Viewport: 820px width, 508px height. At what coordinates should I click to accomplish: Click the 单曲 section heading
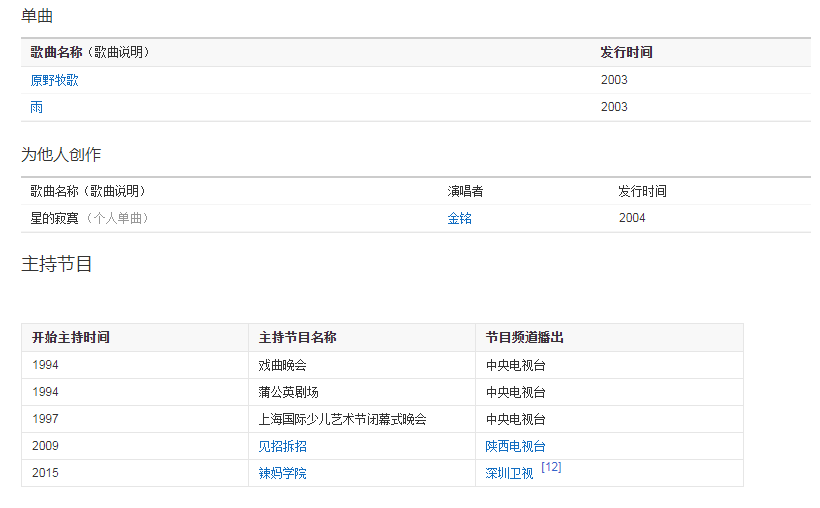(37, 16)
